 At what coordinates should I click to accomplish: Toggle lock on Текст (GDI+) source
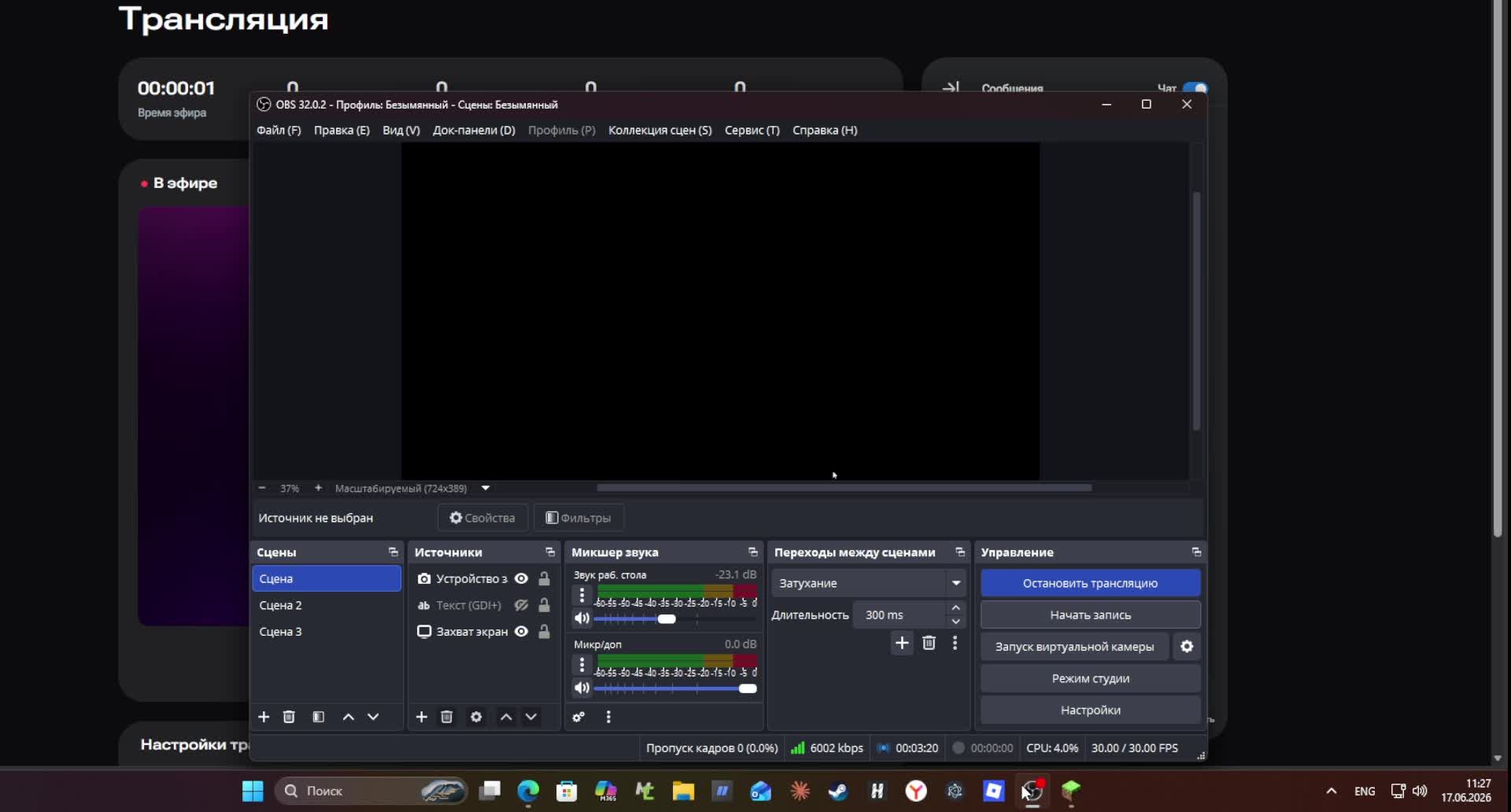[x=544, y=605]
